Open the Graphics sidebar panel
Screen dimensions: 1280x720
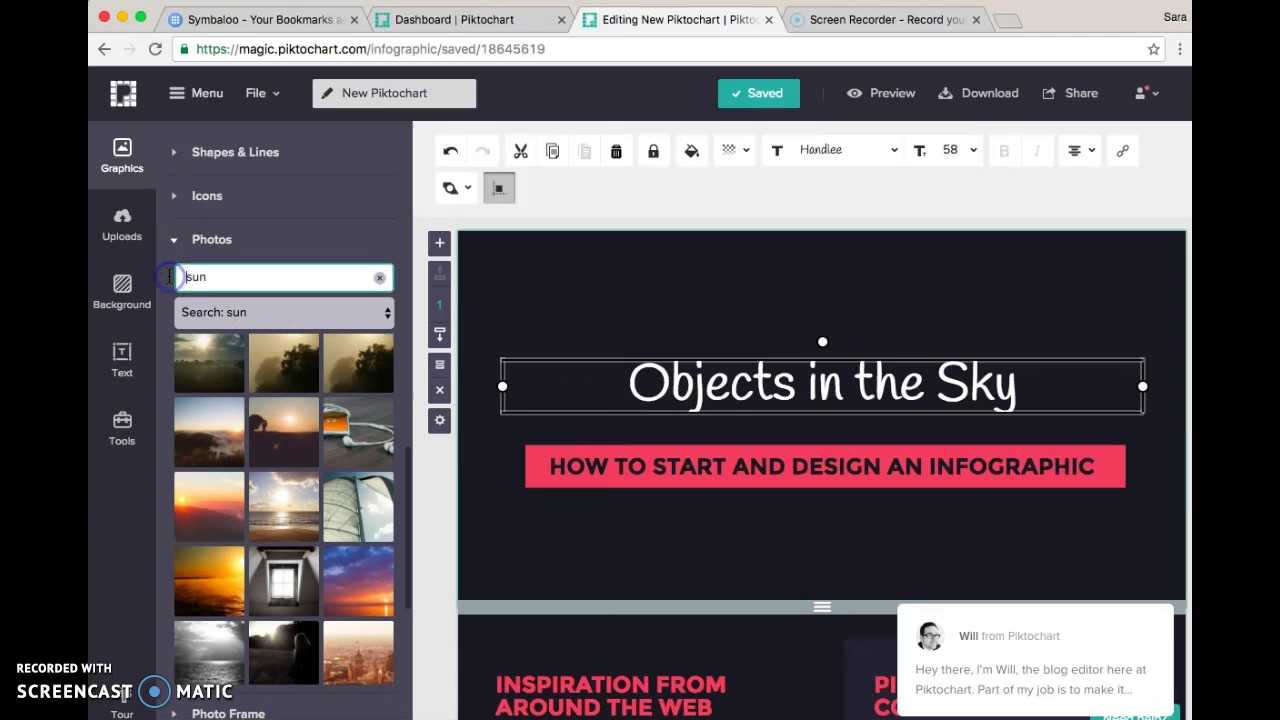click(x=122, y=155)
